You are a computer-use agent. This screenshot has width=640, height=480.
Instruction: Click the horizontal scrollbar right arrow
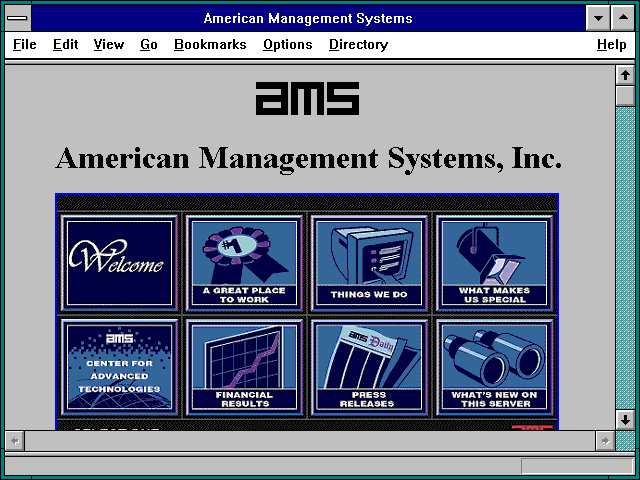click(605, 441)
